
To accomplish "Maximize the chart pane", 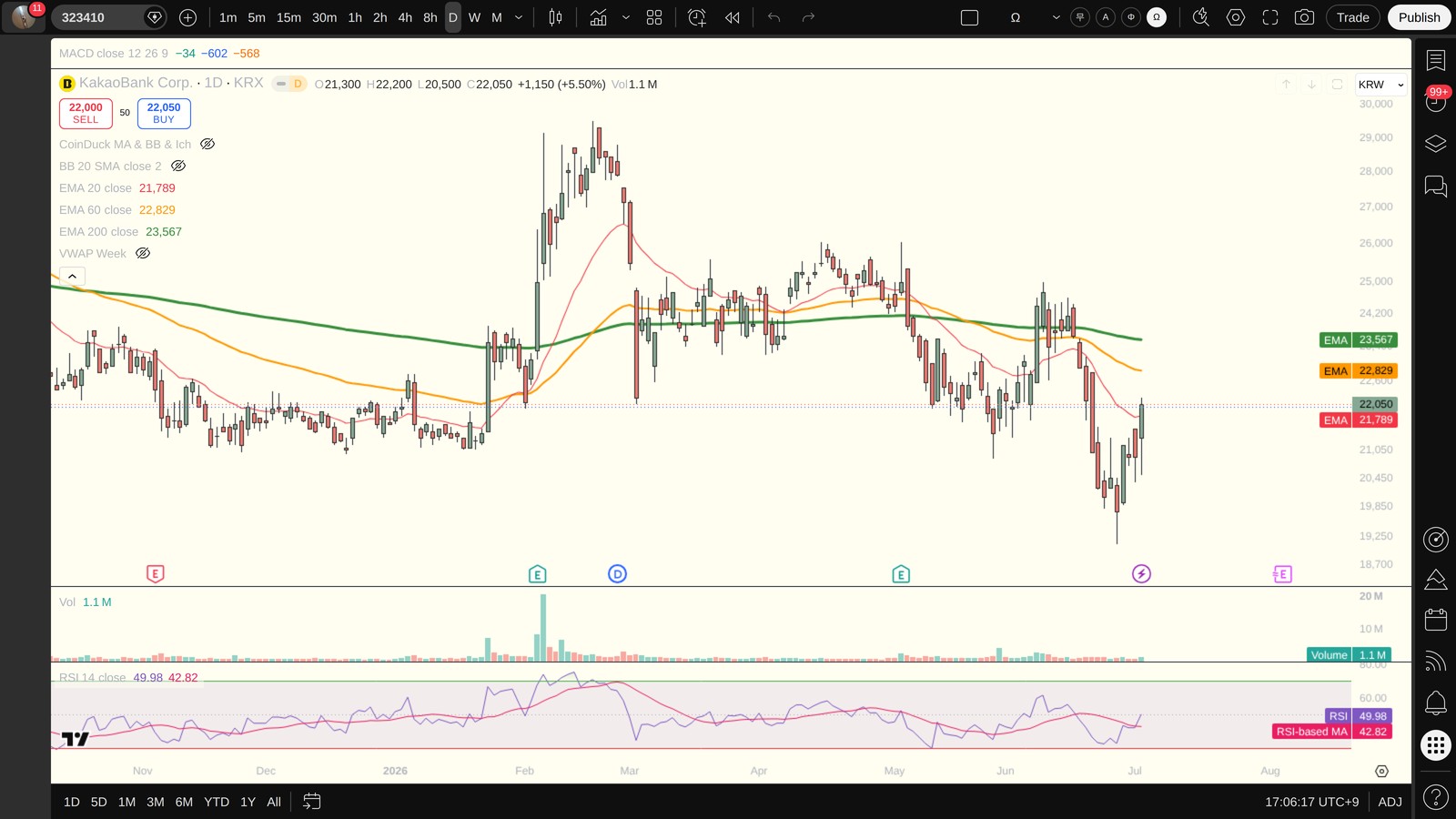I will coord(1337,85).
